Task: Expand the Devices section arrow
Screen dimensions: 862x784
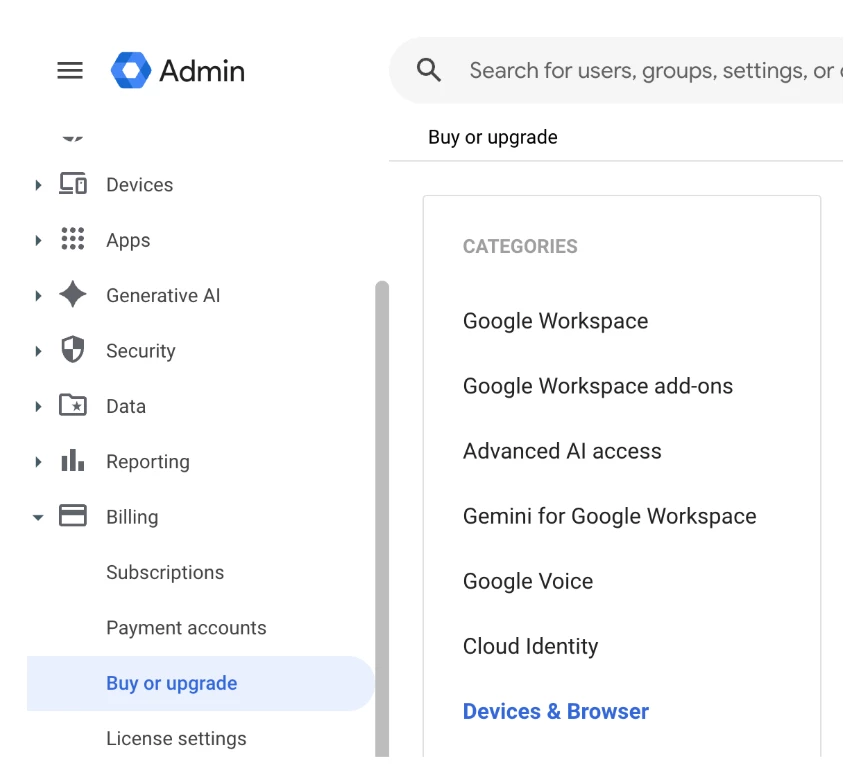Action: [38, 185]
